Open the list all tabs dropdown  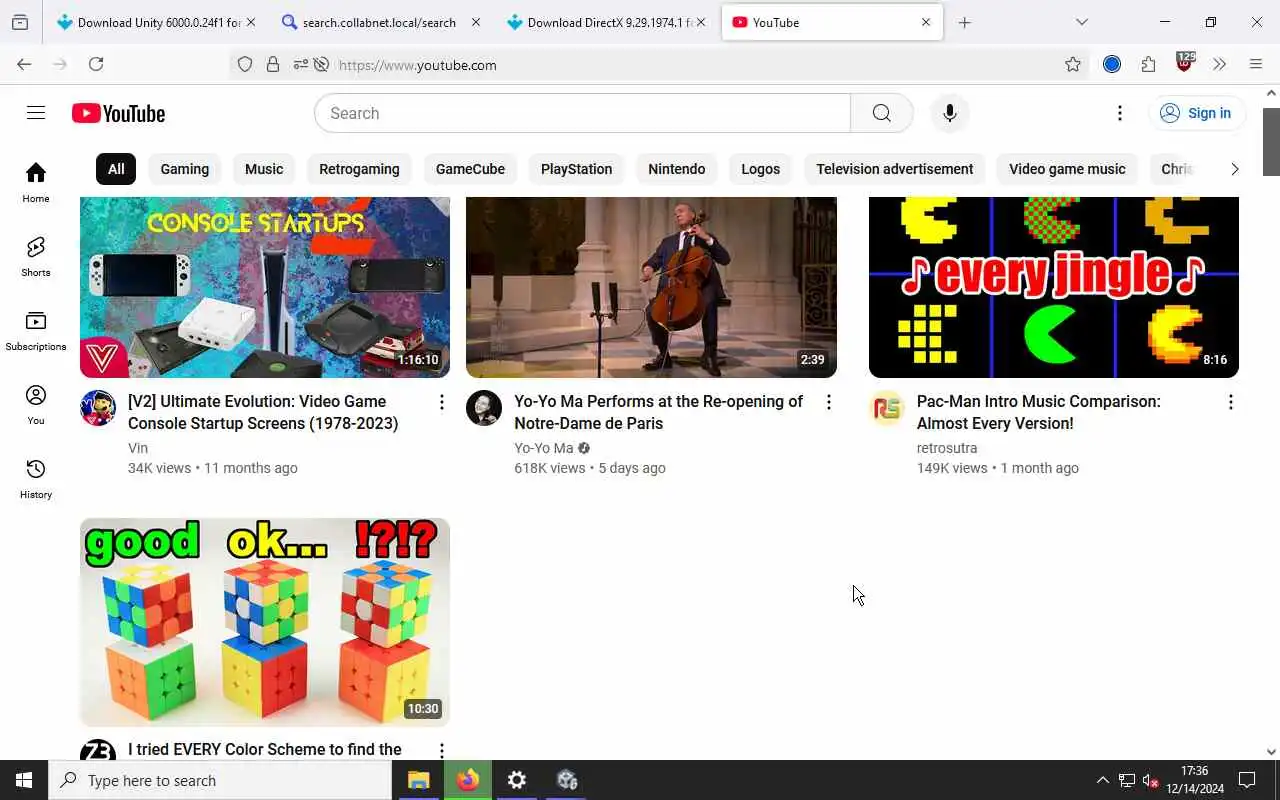click(1082, 22)
